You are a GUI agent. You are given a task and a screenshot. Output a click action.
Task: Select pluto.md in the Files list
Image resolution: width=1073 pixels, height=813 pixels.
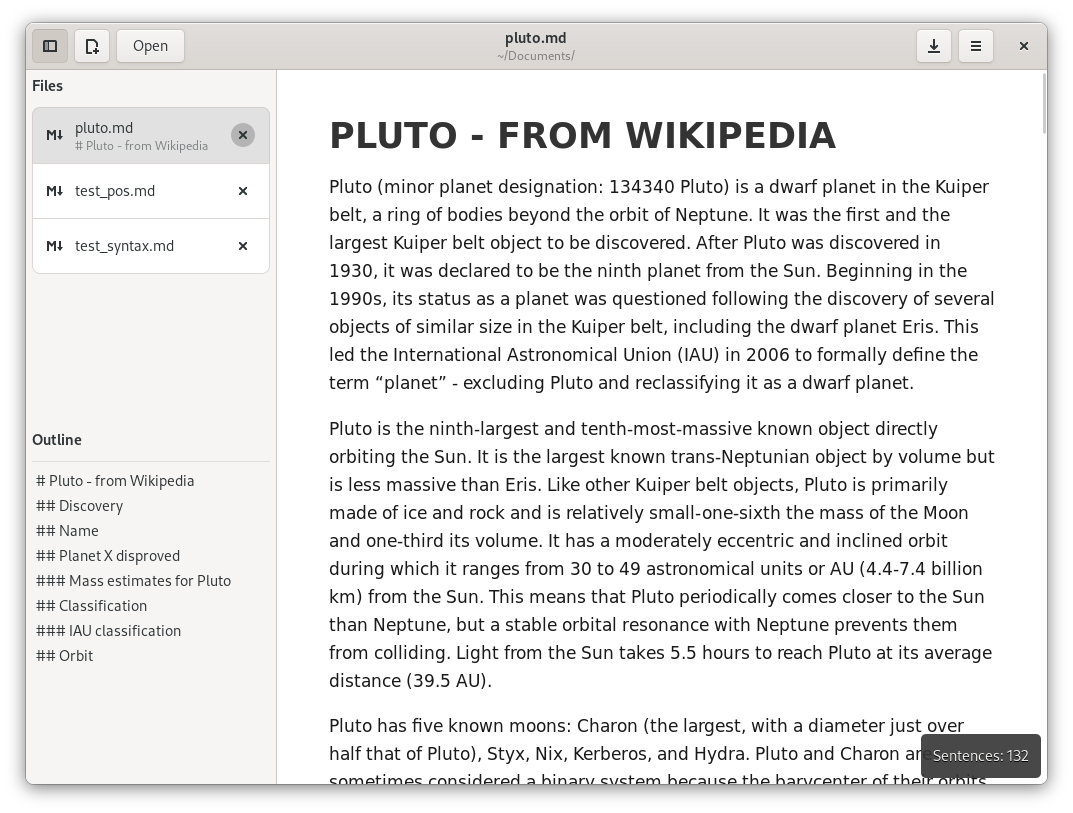point(151,136)
